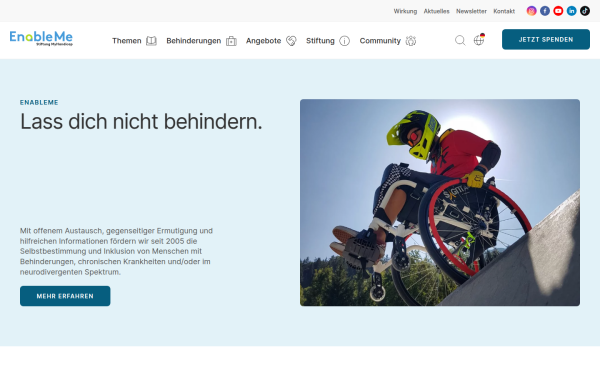Image resolution: width=600 pixels, height=375 pixels.
Task: Open the YouTube social icon
Action: pyautogui.click(x=558, y=11)
